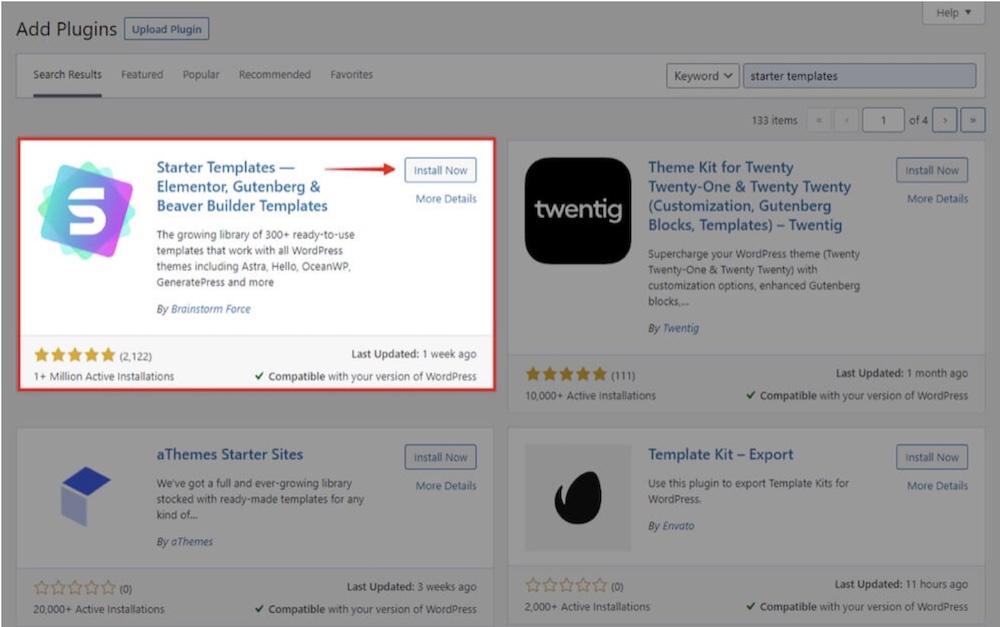Click the Add Plugins page heading

pyautogui.click(x=66, y=29)
